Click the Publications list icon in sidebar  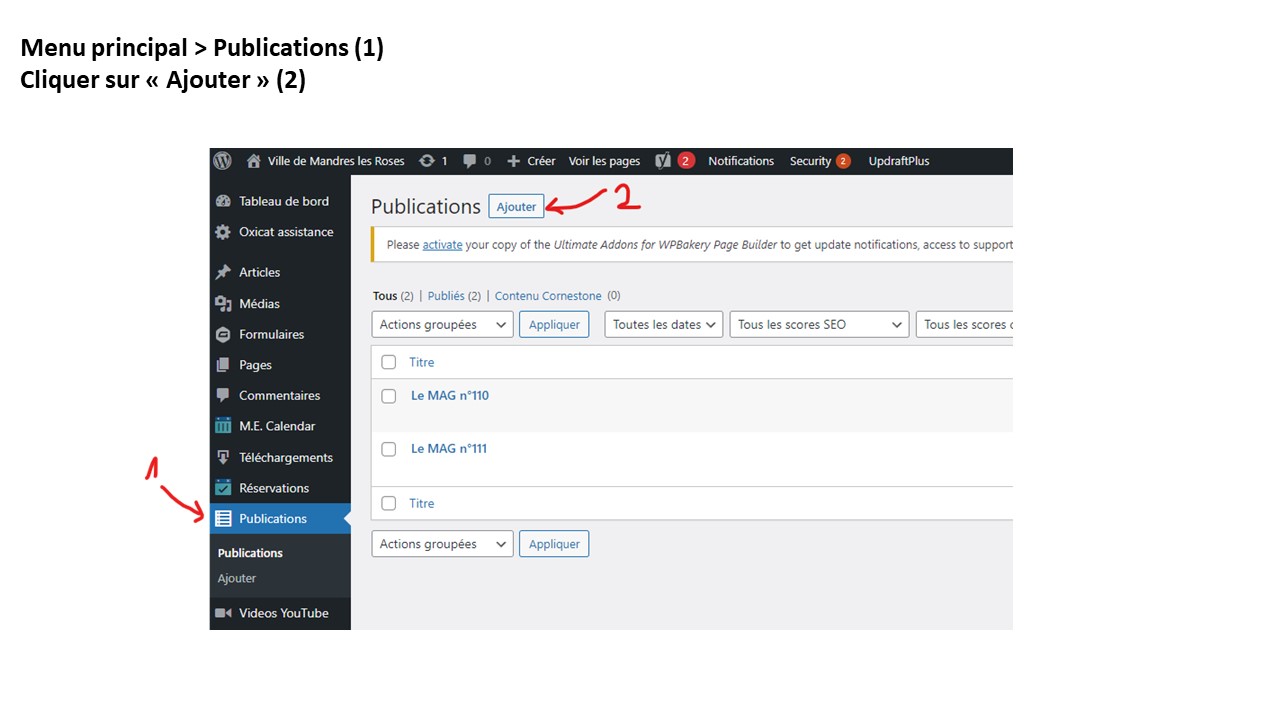(x=223, y=519)
